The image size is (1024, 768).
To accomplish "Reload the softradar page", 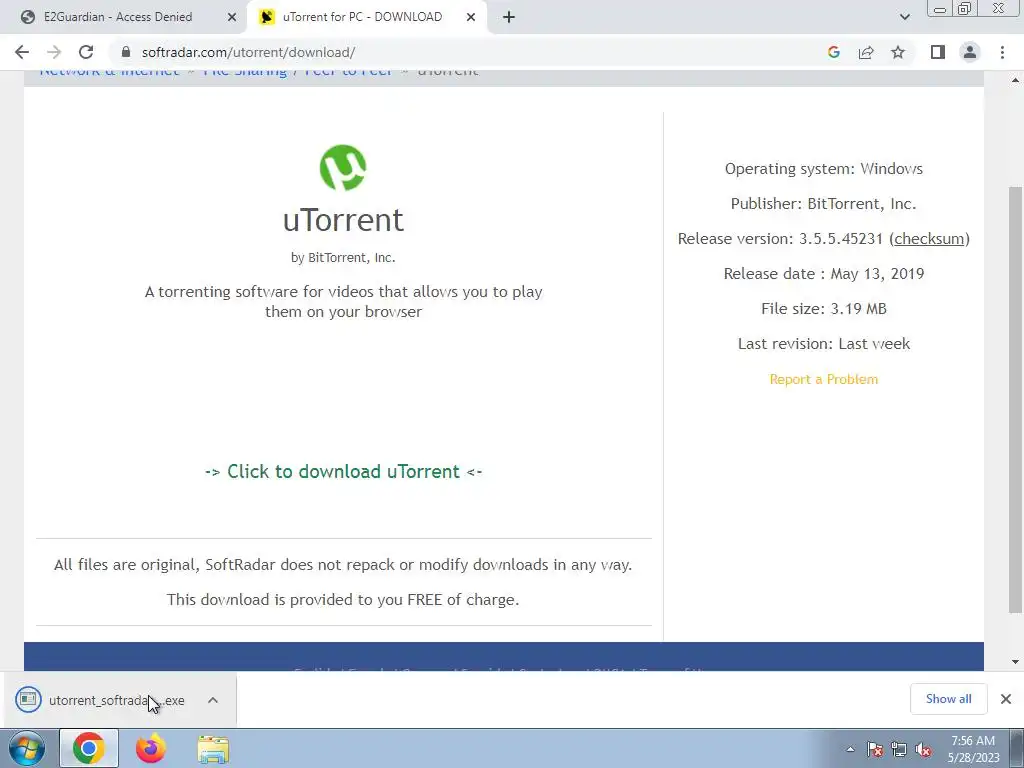I will 86,52.
